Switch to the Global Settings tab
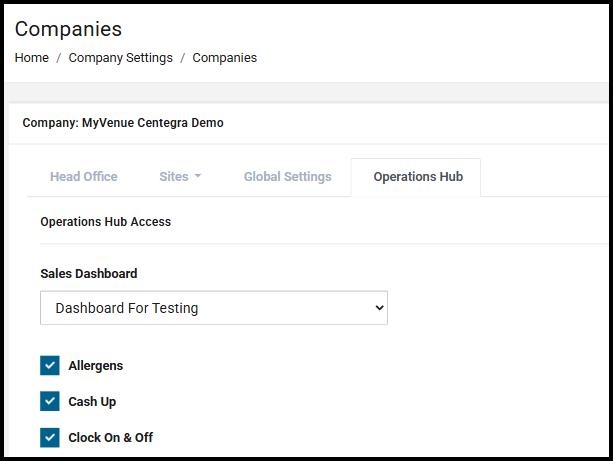This screenshot has width=613, height=461. point(287,177)
